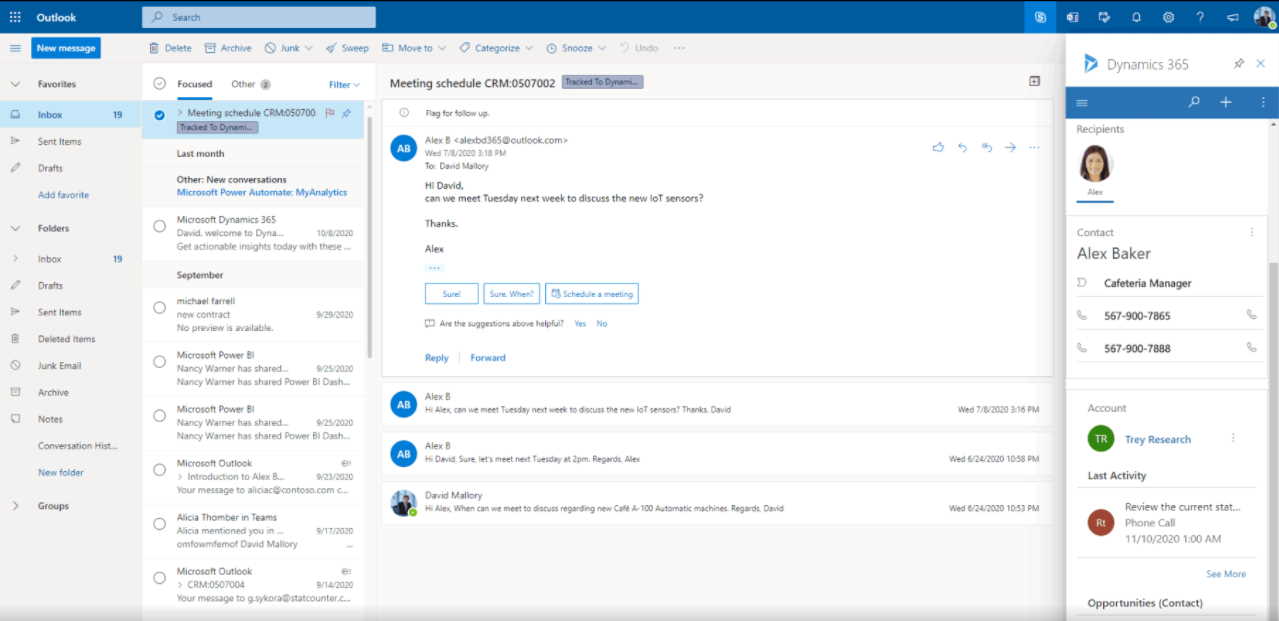
Task: Select the Microsoft Dynamics 365 message checkbox
Action: [159, 226]
